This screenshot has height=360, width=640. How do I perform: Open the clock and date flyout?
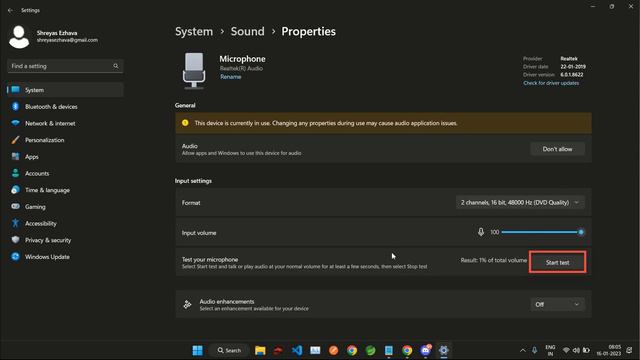click(x=609, y=350)
